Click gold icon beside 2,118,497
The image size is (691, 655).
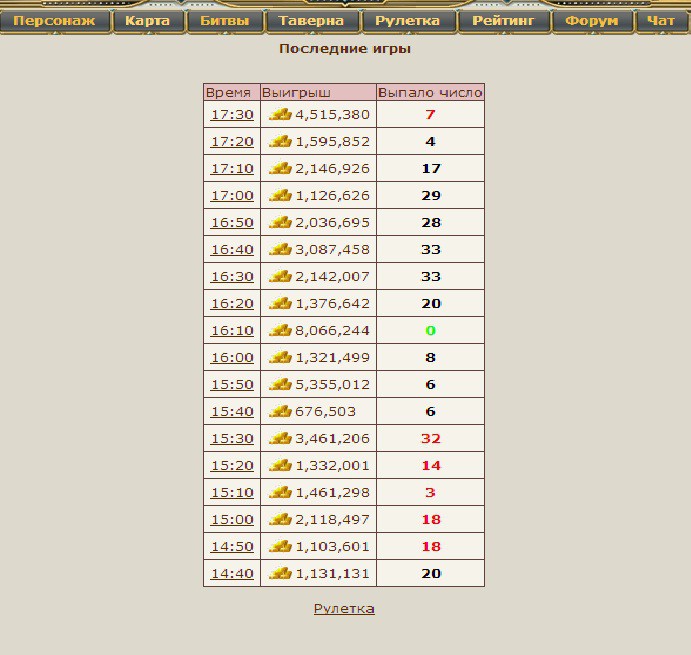pos(280,519)
